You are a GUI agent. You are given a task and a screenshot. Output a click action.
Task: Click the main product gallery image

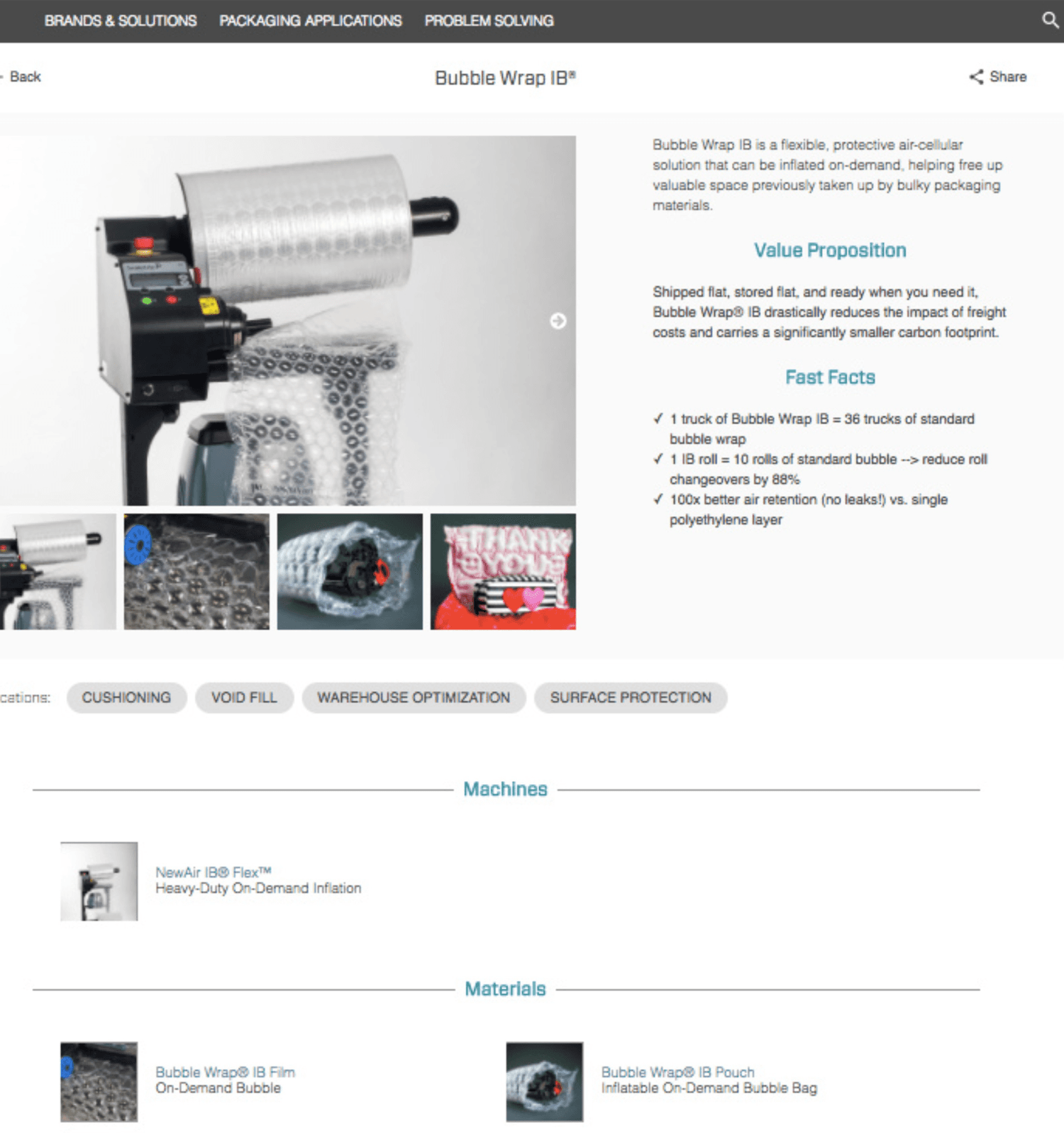pyautogui.click(x=287, y=321)
